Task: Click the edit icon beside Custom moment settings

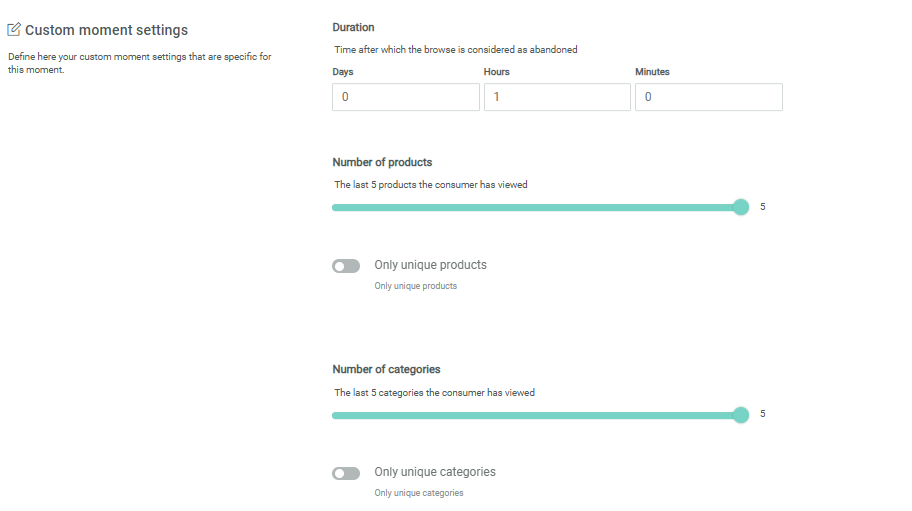Action: [x=14, y=30]
